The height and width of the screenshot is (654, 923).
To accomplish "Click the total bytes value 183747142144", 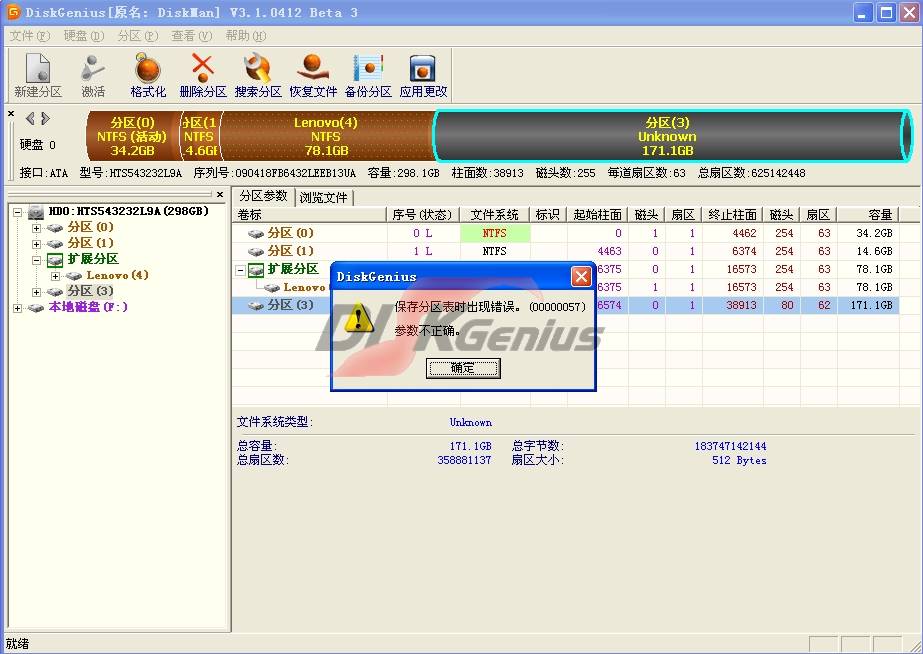I will [x=731, y=446].
